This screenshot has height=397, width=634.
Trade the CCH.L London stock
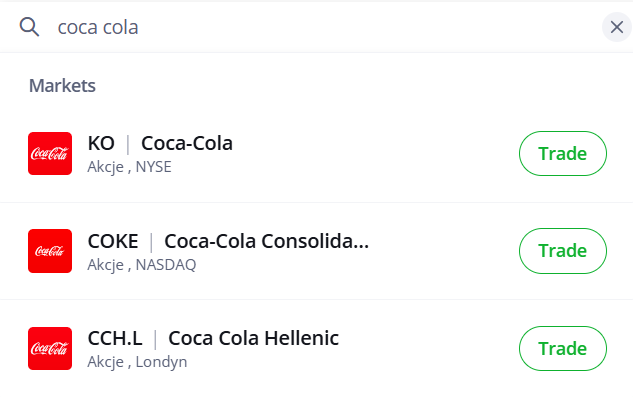coord(563,348)
